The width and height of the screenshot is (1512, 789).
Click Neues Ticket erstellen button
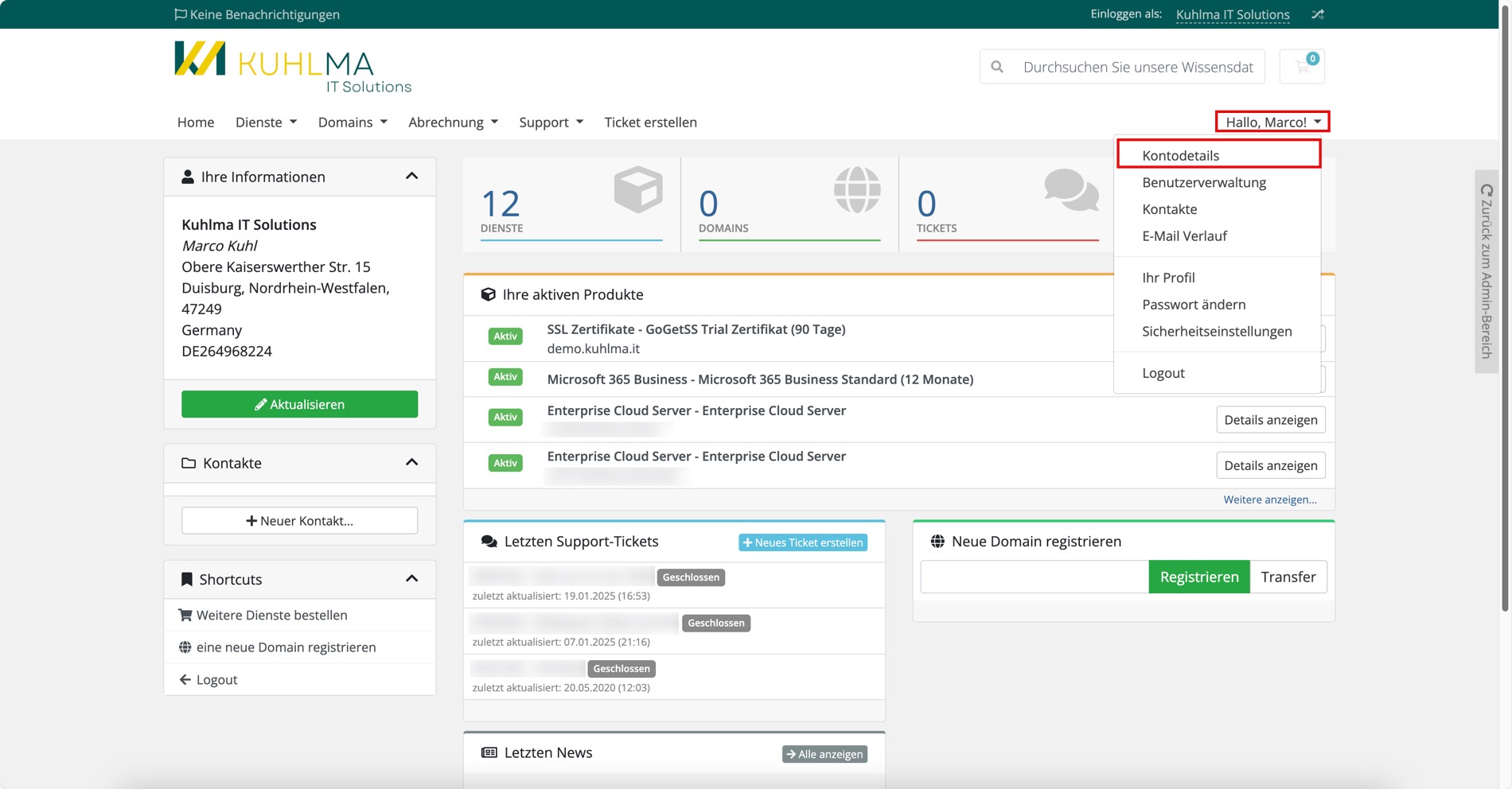pyautogui.click(x=803, y=542)
